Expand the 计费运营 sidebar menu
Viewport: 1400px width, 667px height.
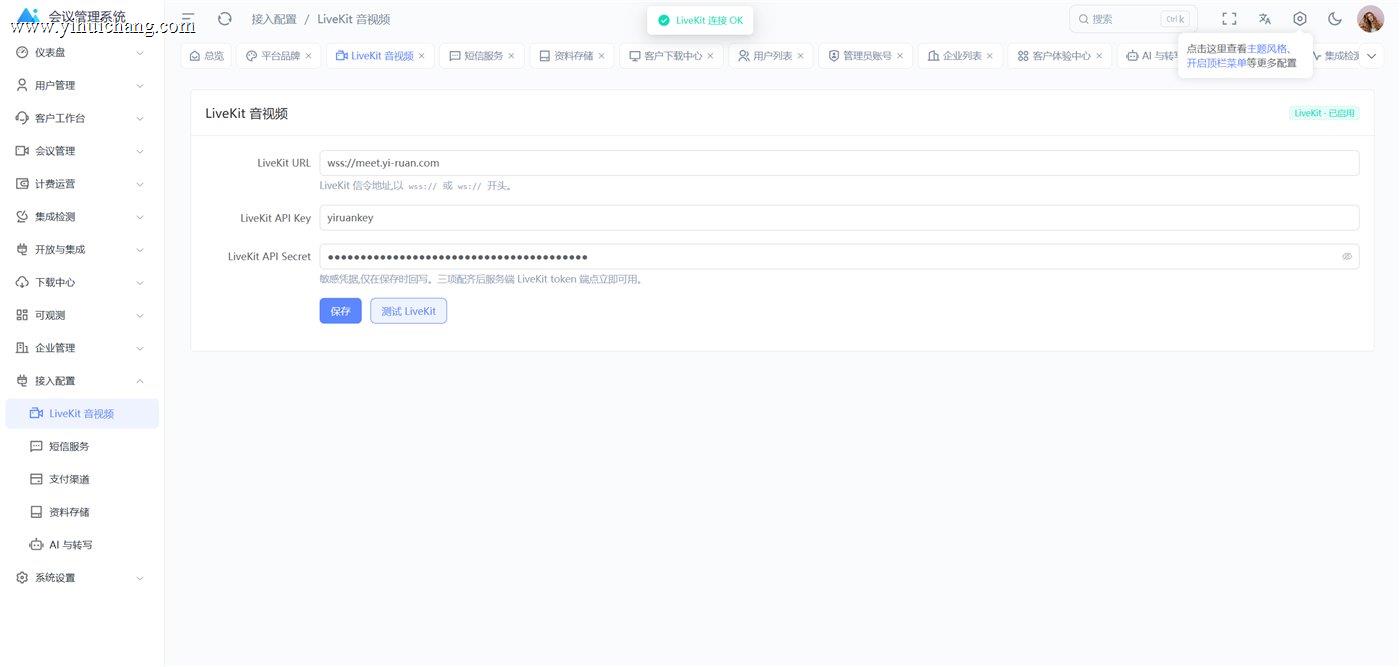82,184
